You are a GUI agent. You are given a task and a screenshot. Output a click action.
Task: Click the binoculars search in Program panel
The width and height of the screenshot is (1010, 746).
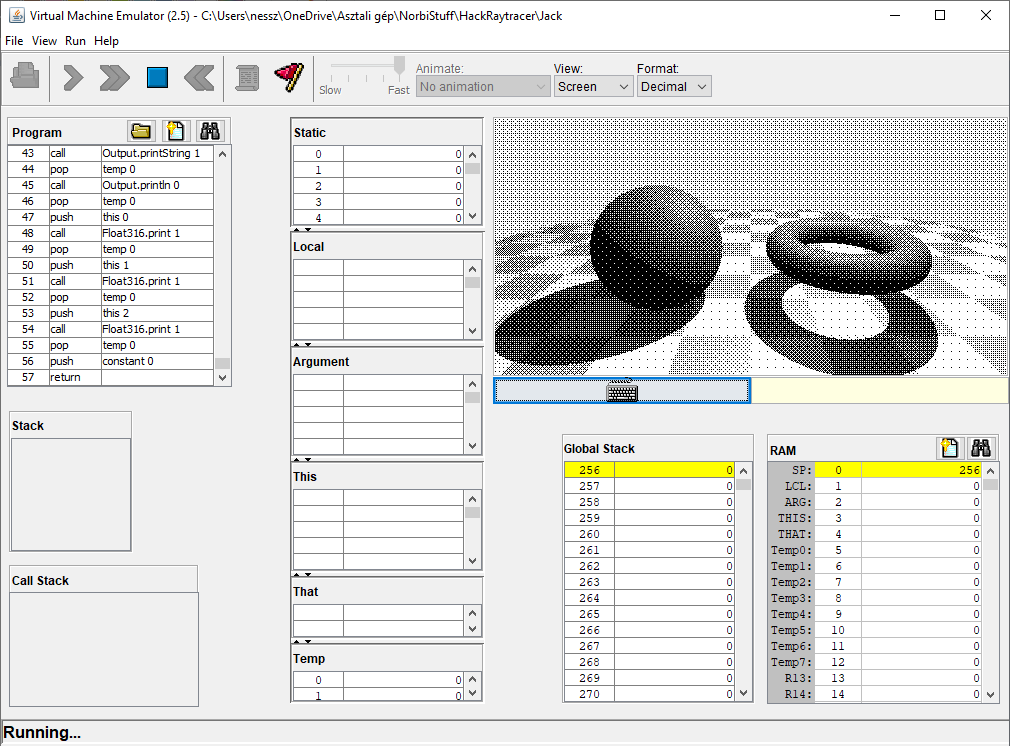210,131
